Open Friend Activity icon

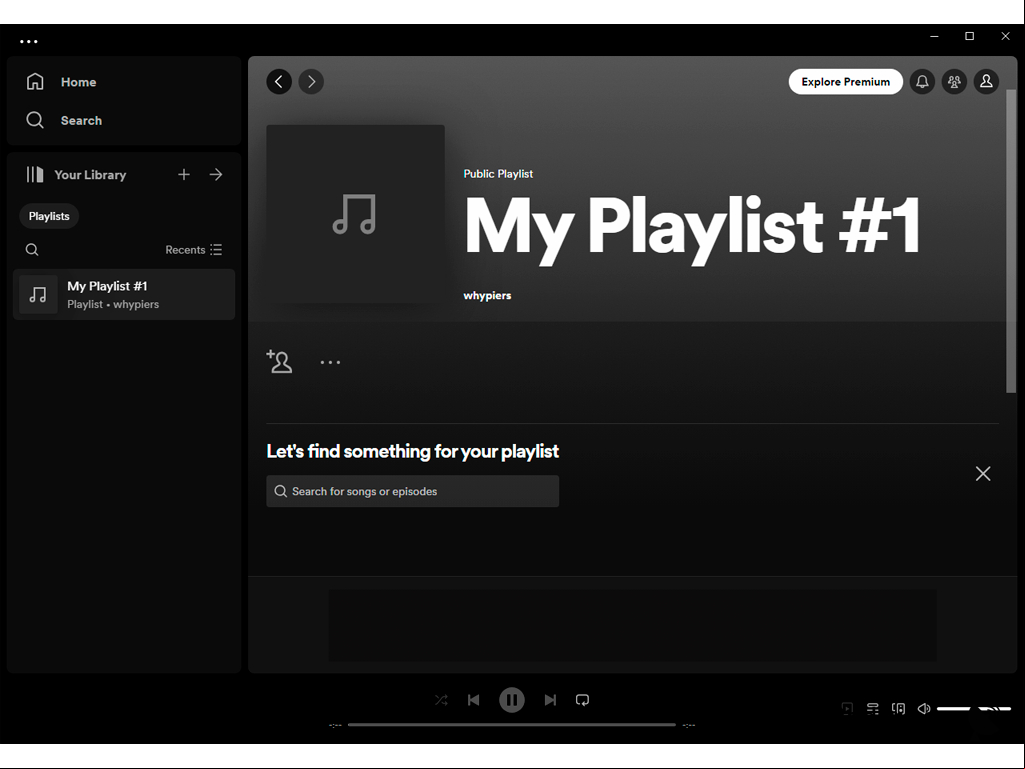pos(954,82)
